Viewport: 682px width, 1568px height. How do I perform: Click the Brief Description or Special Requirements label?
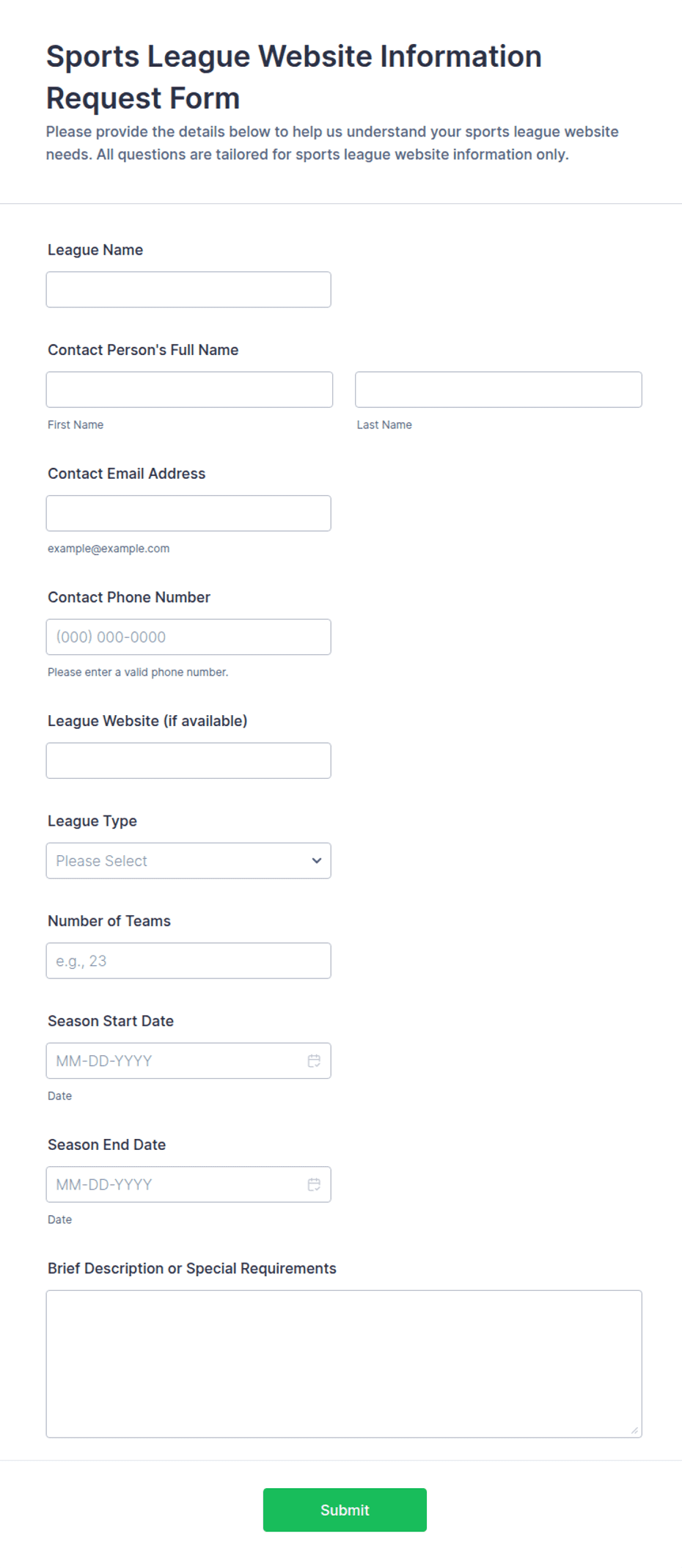coord(192,1269)
